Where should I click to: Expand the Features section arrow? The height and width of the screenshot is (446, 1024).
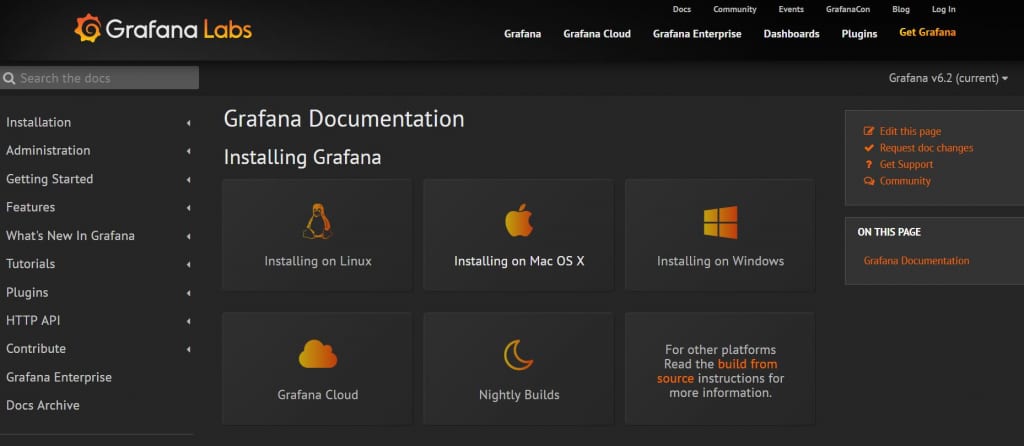pos(188,208)
